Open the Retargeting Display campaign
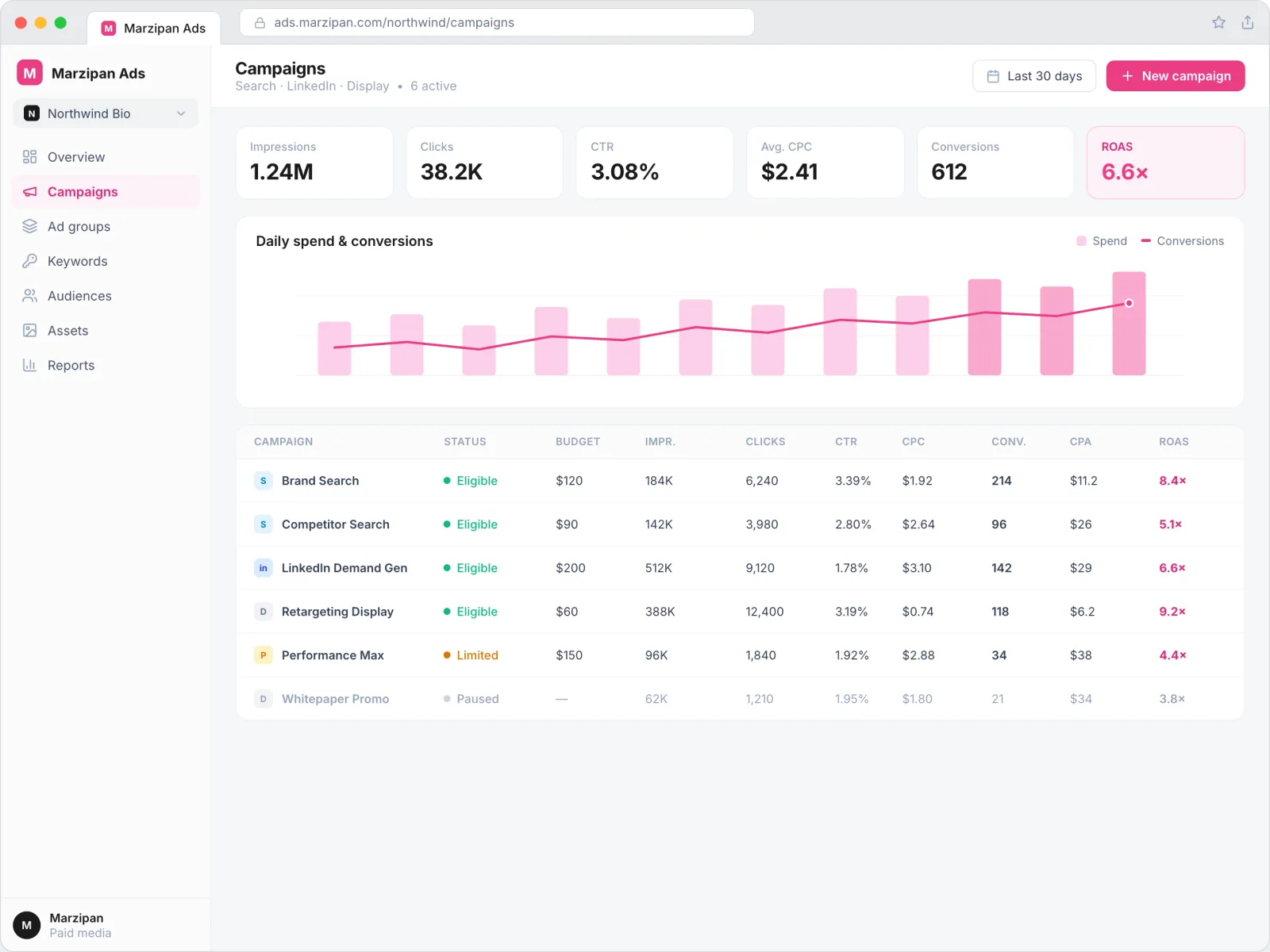The image size is (1270, 952). [x=337, y=612]
